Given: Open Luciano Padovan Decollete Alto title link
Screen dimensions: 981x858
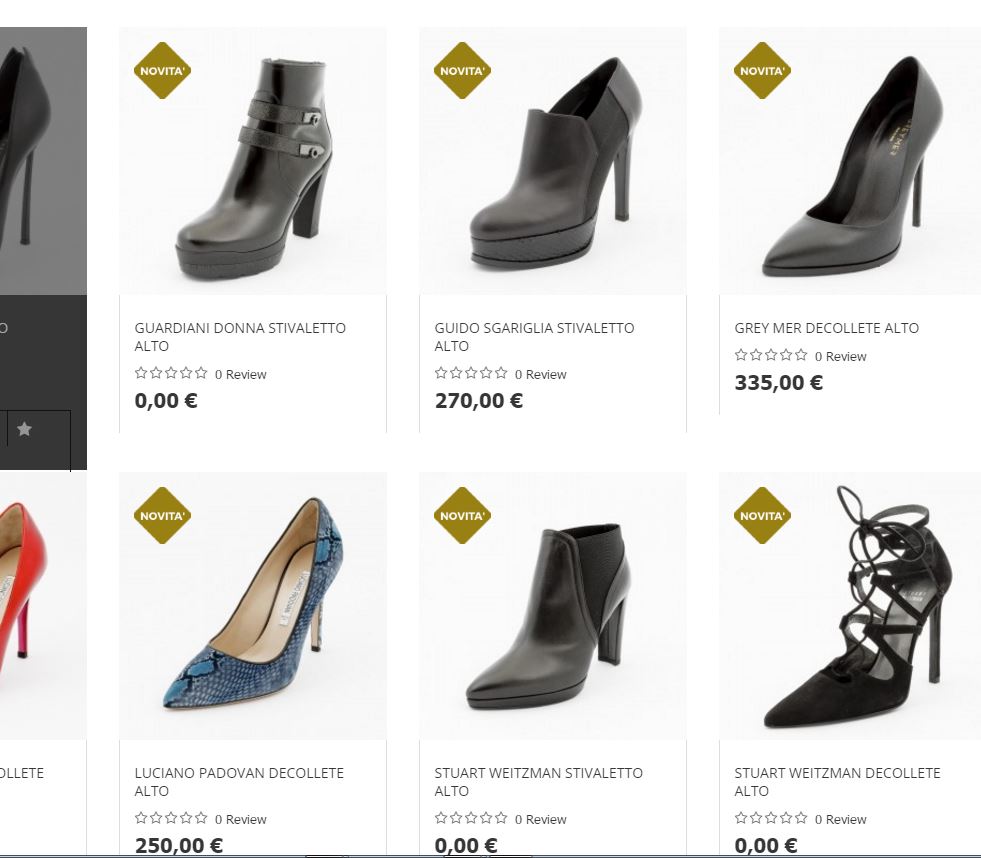Looking at the screenshot, I should [239, 781].
